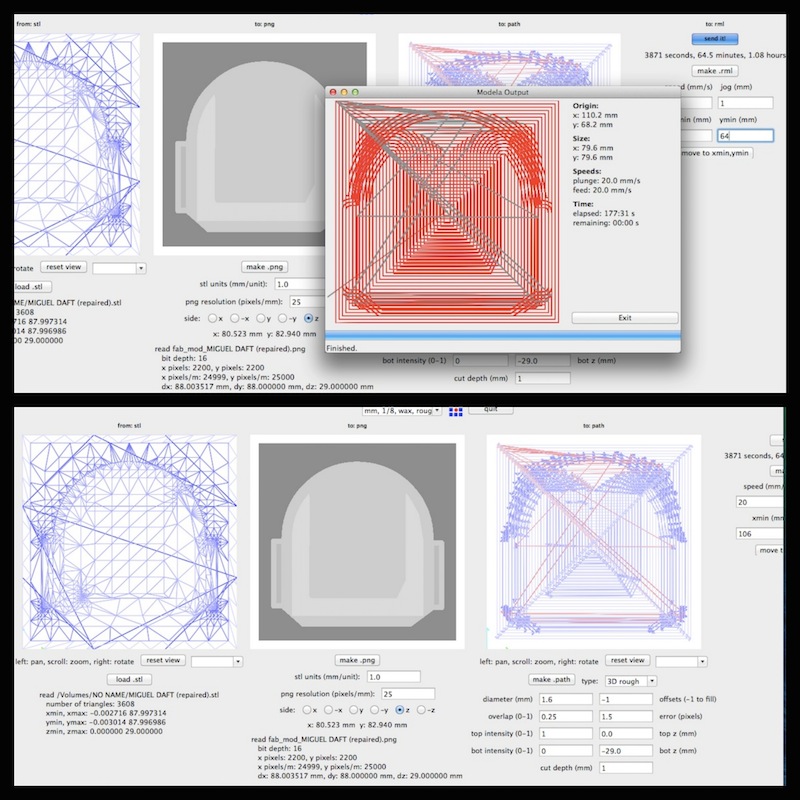Screen dimensions: 800x800
Task: Click lower window bot intensity field showing 0
Action: click(x=566, y=751)
